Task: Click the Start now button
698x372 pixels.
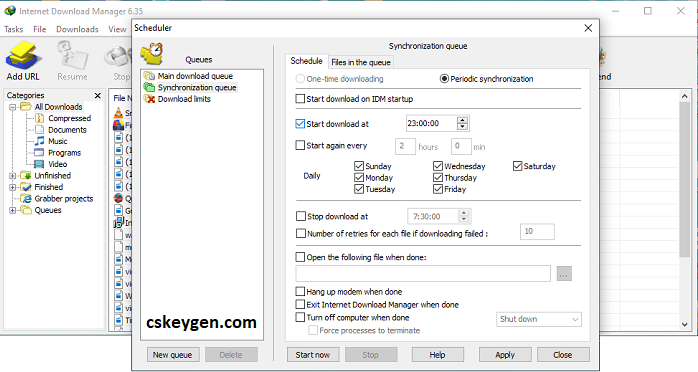Action: [x=312, y=355]
